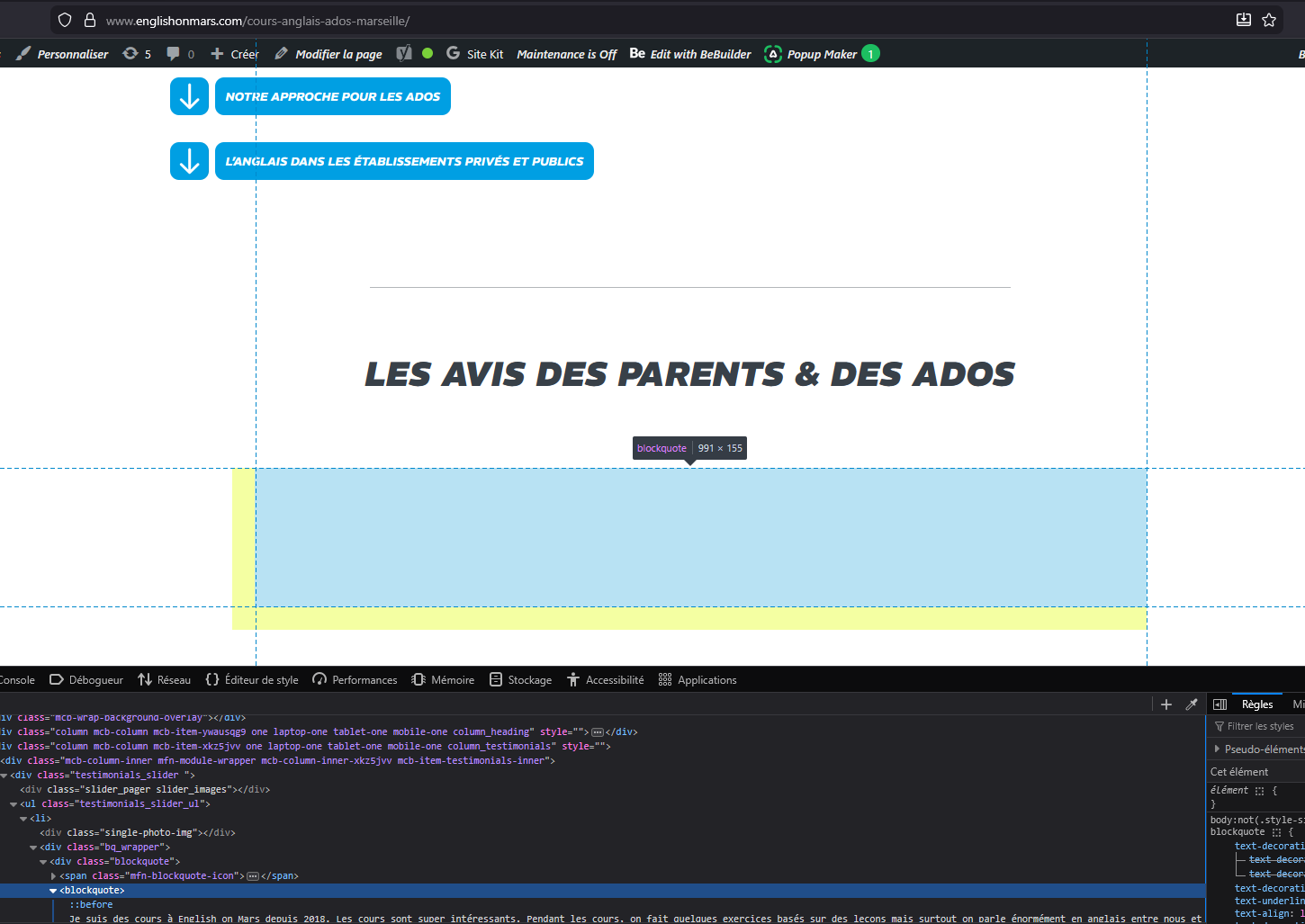Switch to the Réseau tab

(164, 680)
